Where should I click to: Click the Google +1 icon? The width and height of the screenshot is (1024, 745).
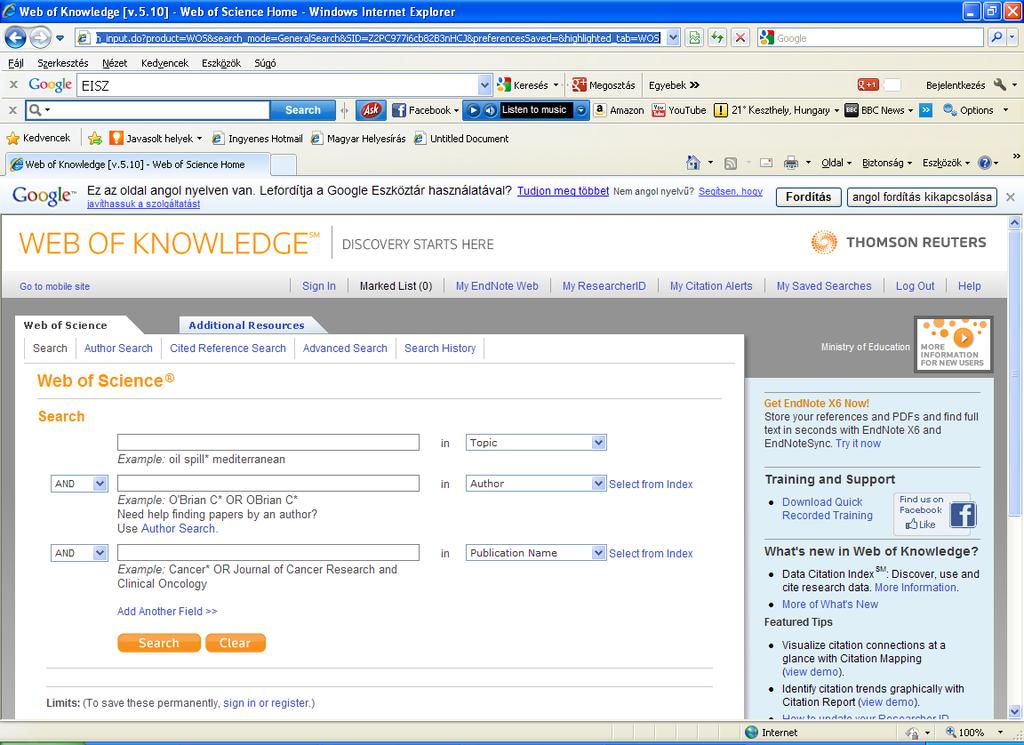tap(868, 85)
